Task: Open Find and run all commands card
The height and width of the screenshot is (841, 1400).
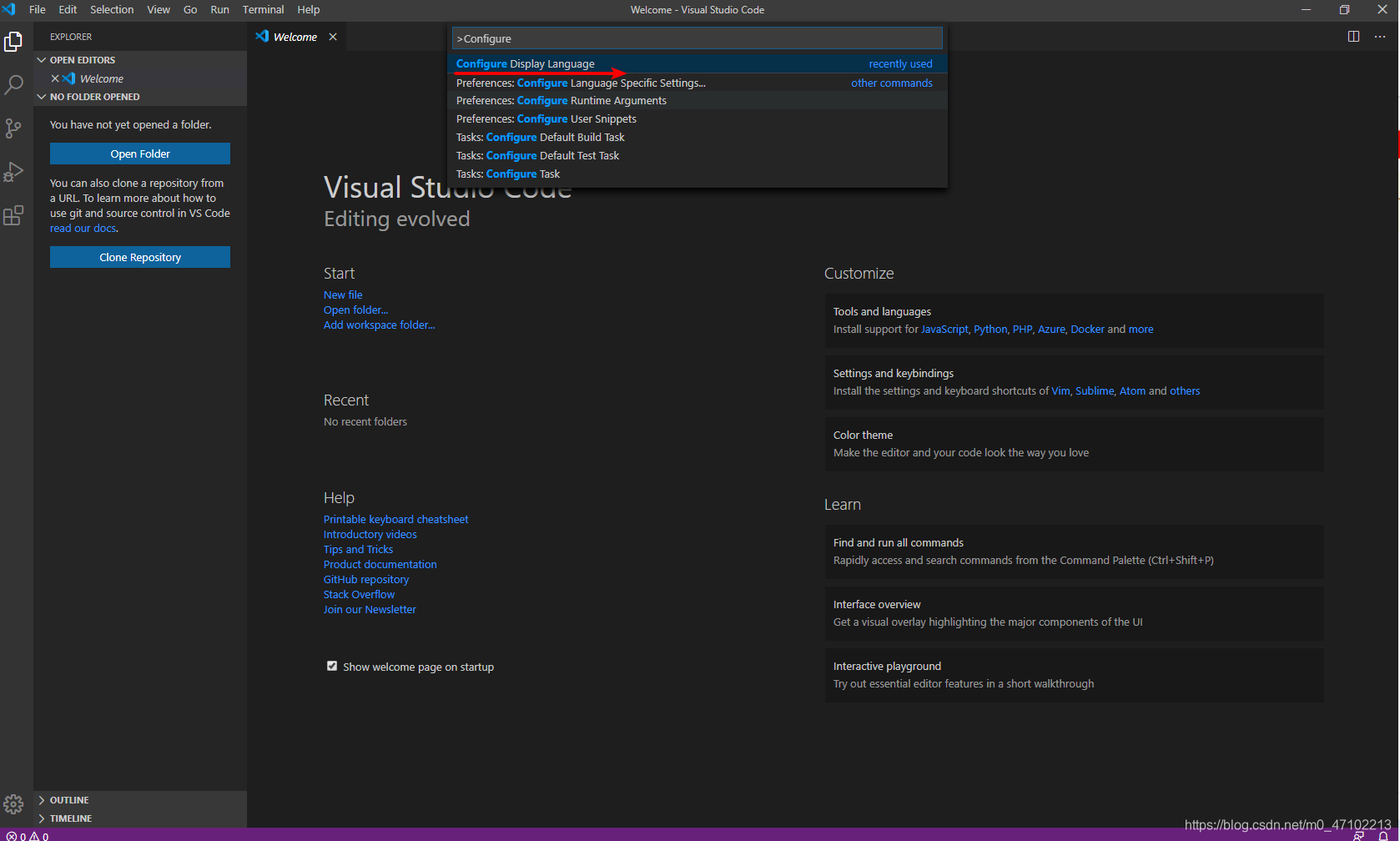Action: [1074, 551]
